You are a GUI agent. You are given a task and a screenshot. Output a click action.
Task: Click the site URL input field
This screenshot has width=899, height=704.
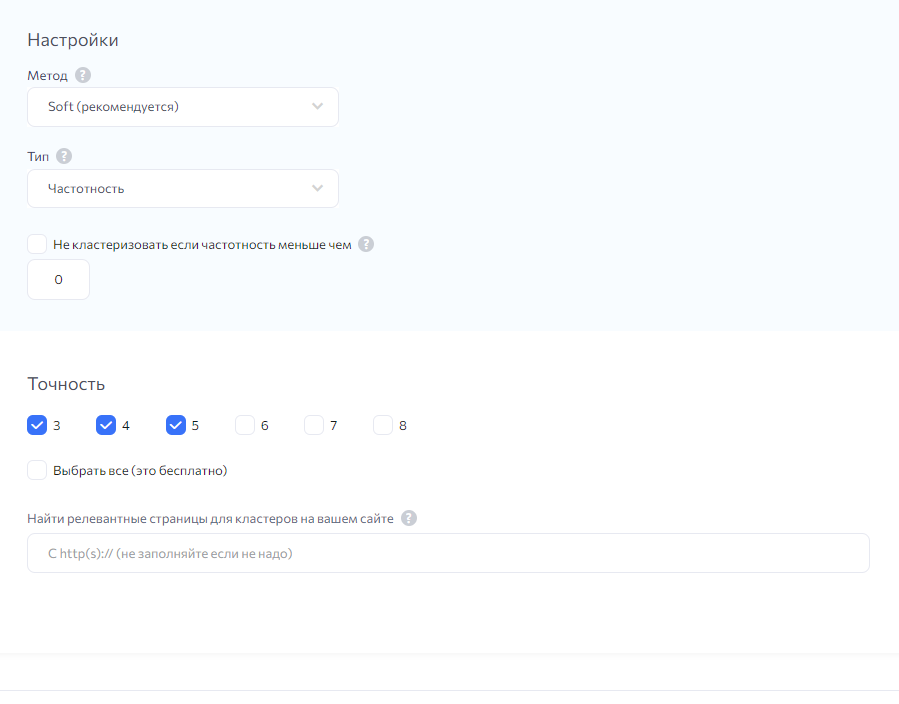[x=448, y=553]
